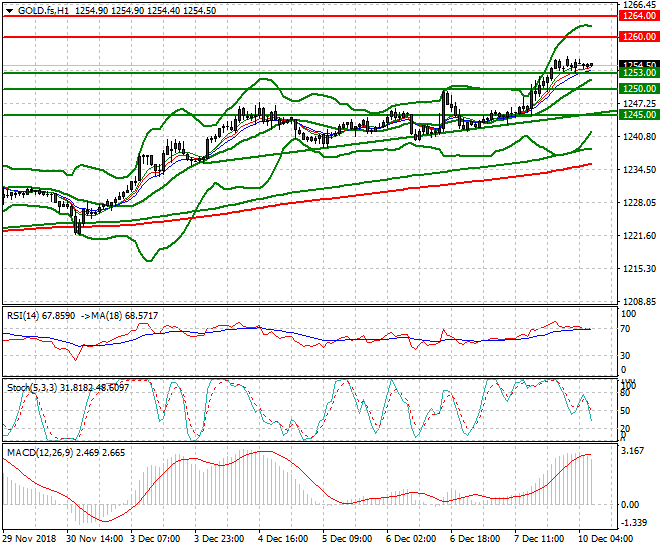The image size is (660, 550).
Task: Click the chart dropdown triangle beside GOLD.fs,H1
Action: [x=9, y=11]
